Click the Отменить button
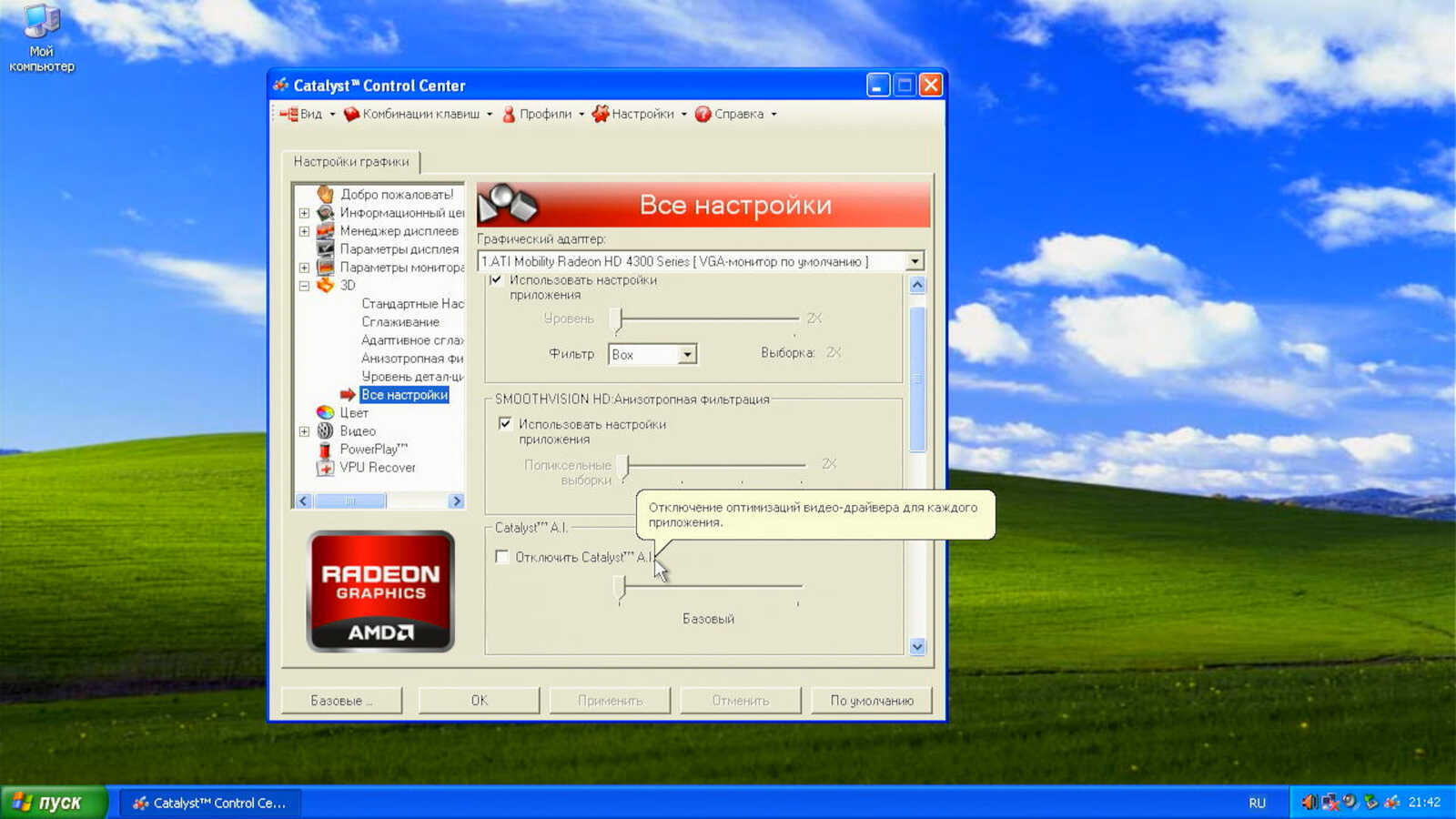Screen dimensions: 1456x819 741,700
